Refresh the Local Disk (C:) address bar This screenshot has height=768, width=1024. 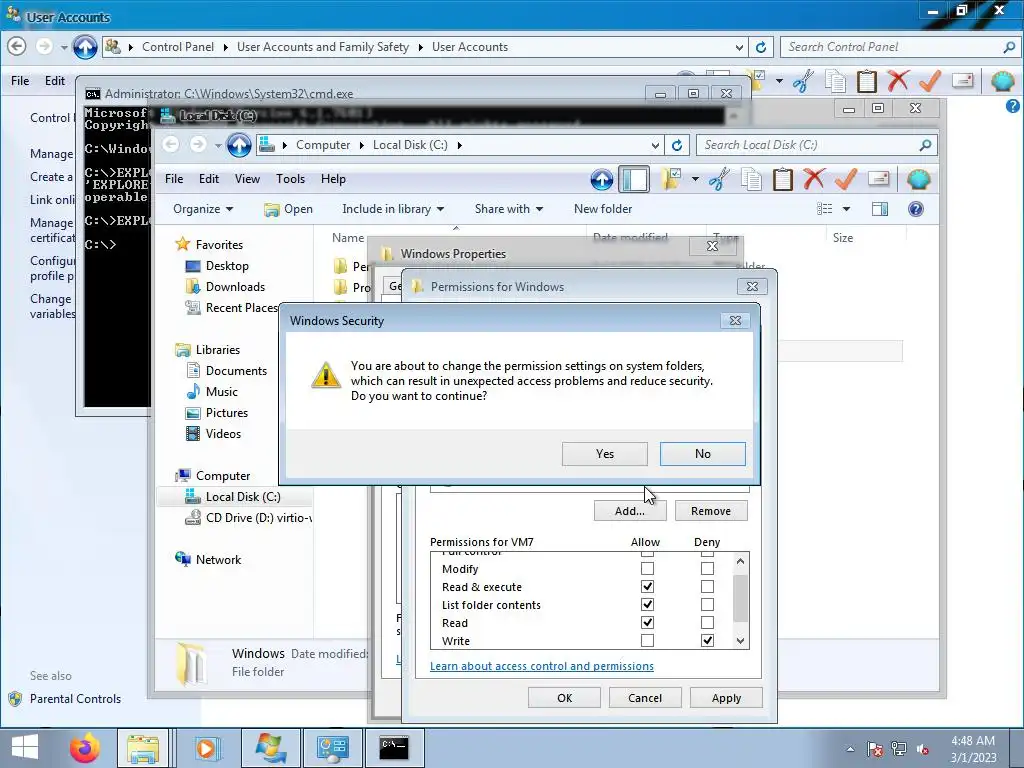tap(677, 145)
